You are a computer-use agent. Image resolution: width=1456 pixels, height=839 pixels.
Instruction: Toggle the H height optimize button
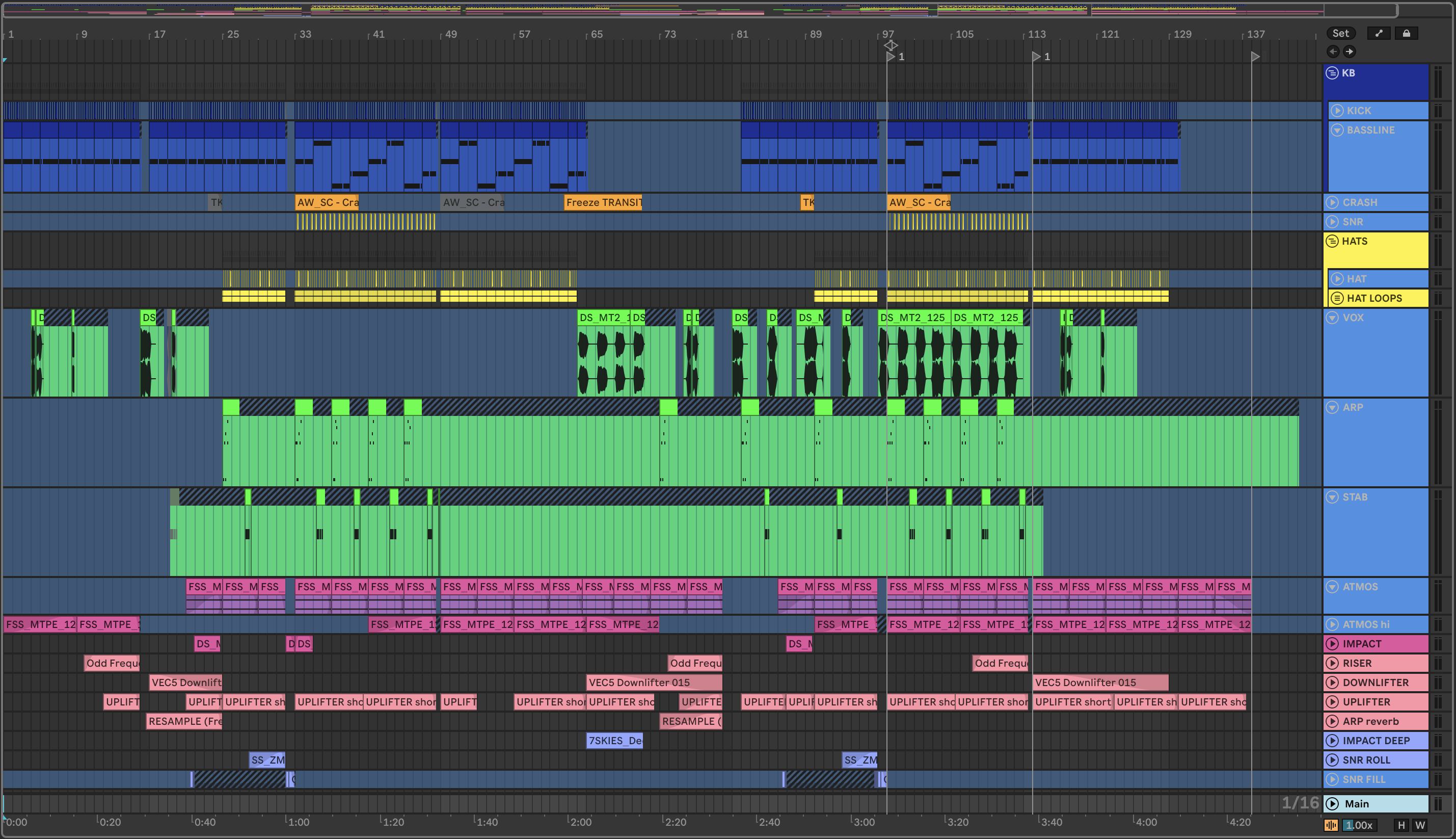click(1401, 825)
